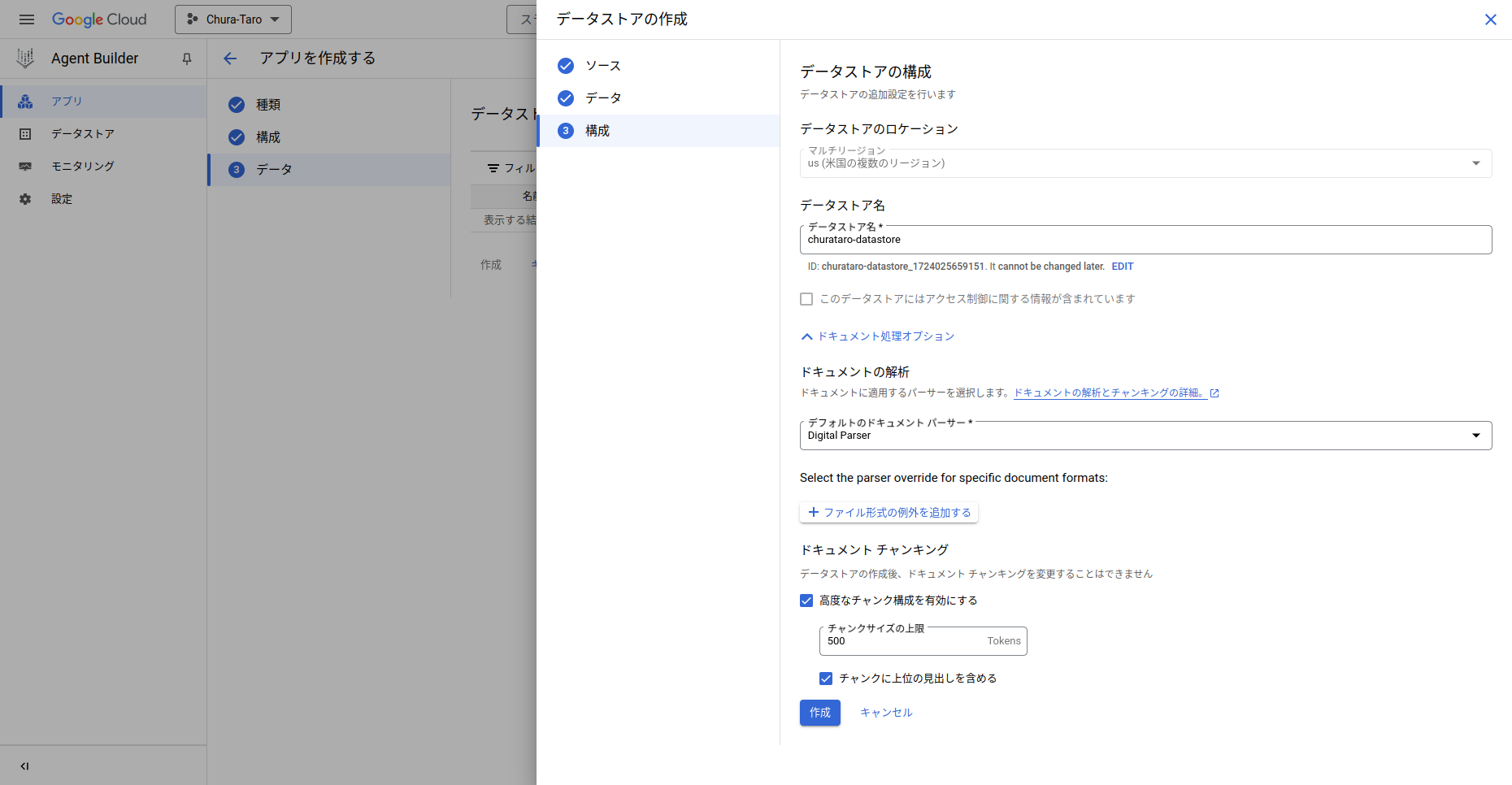Click the キャンセル button
This screenshot has height=785, width=1512.
point(886,713)
